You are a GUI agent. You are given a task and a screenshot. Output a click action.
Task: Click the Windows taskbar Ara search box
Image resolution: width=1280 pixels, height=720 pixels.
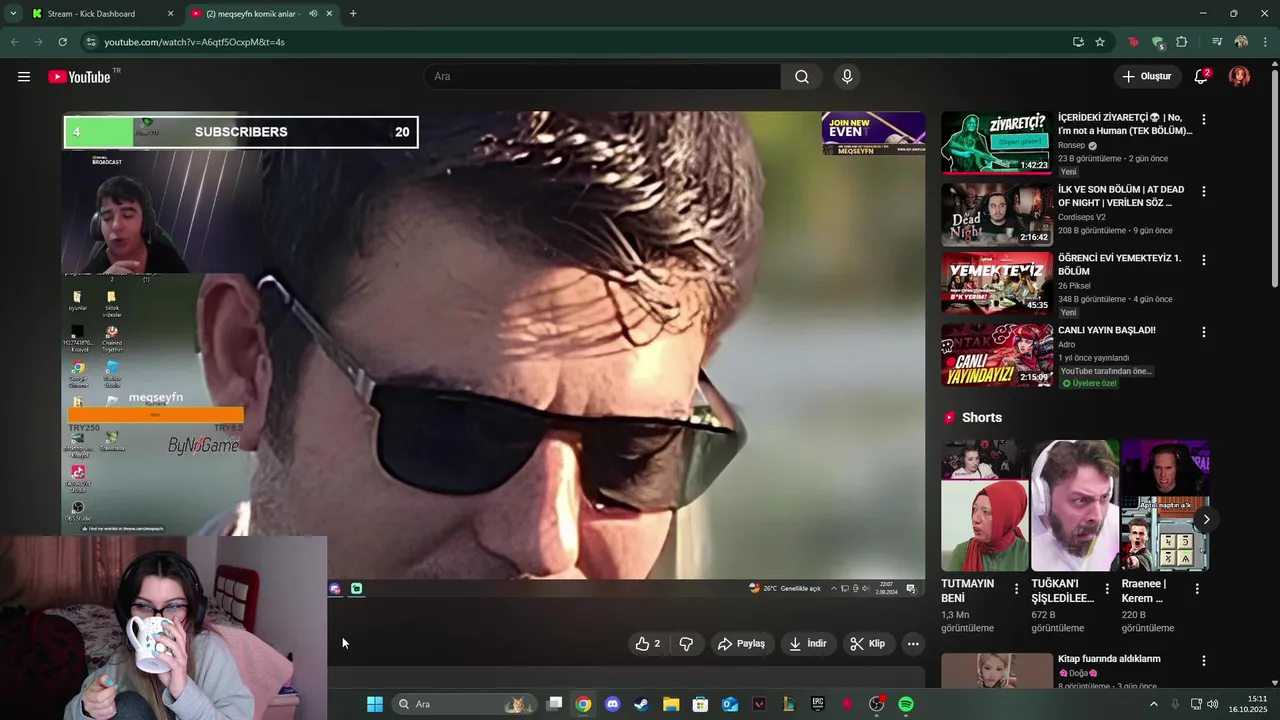pyautogui.click(x=464, y=704)
